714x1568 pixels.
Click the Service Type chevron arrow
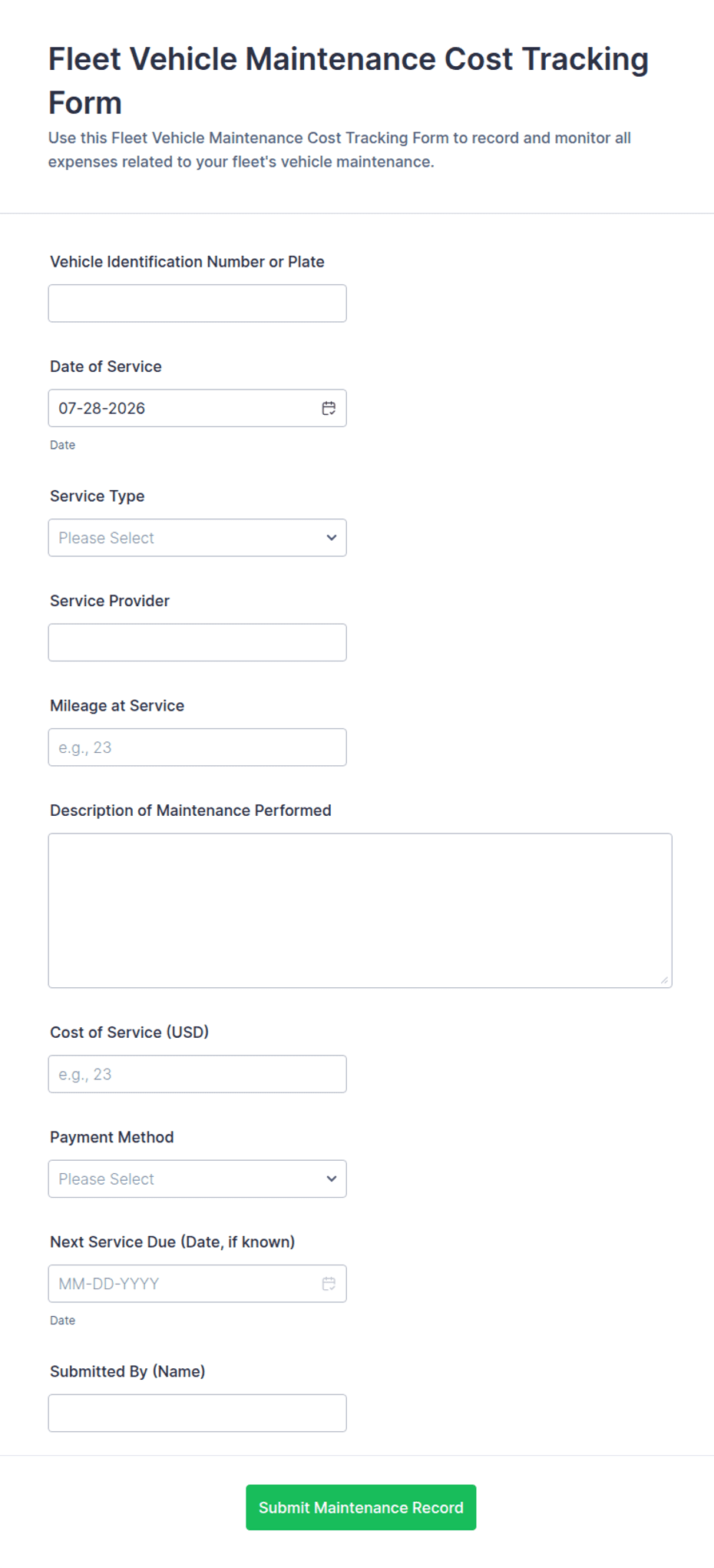tap(331, 538)
